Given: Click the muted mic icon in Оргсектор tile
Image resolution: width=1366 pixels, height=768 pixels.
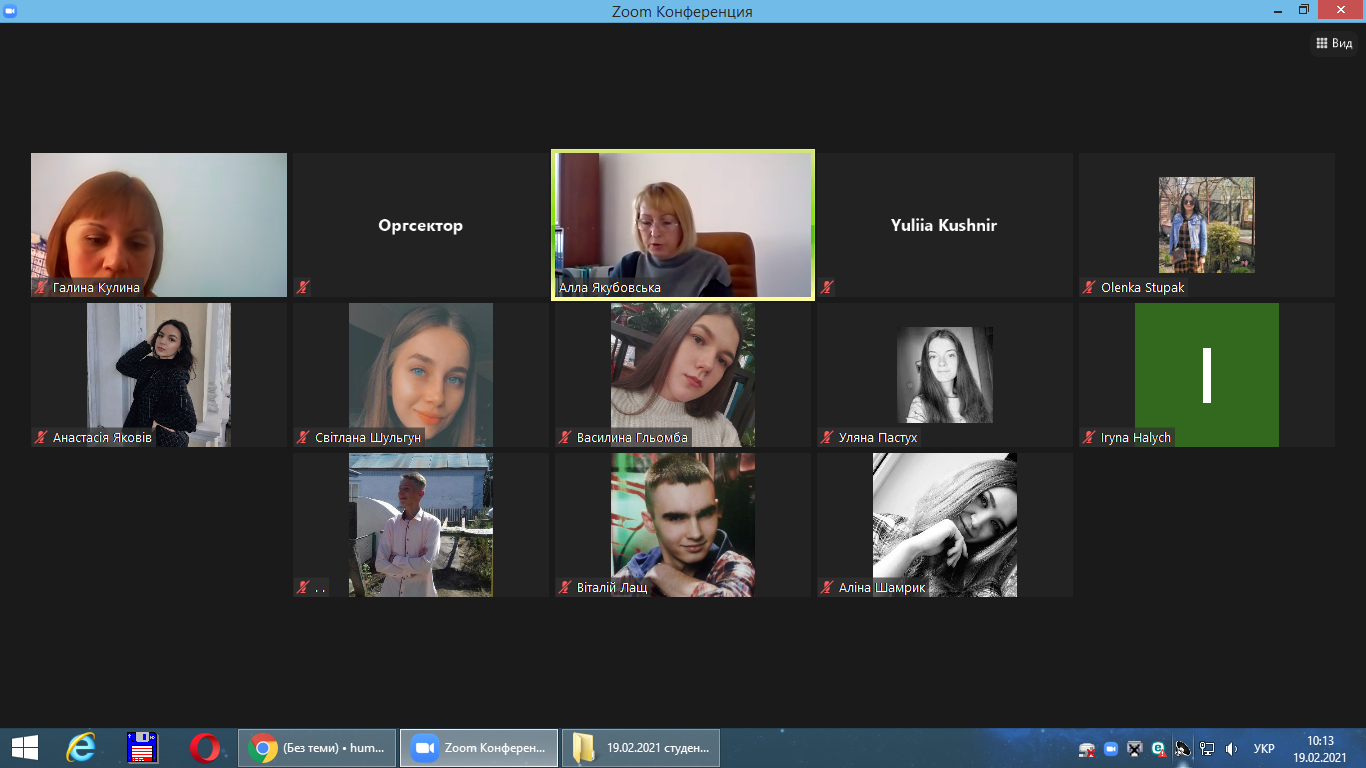Looking at the screenshot, I should [x=303, y=288].
